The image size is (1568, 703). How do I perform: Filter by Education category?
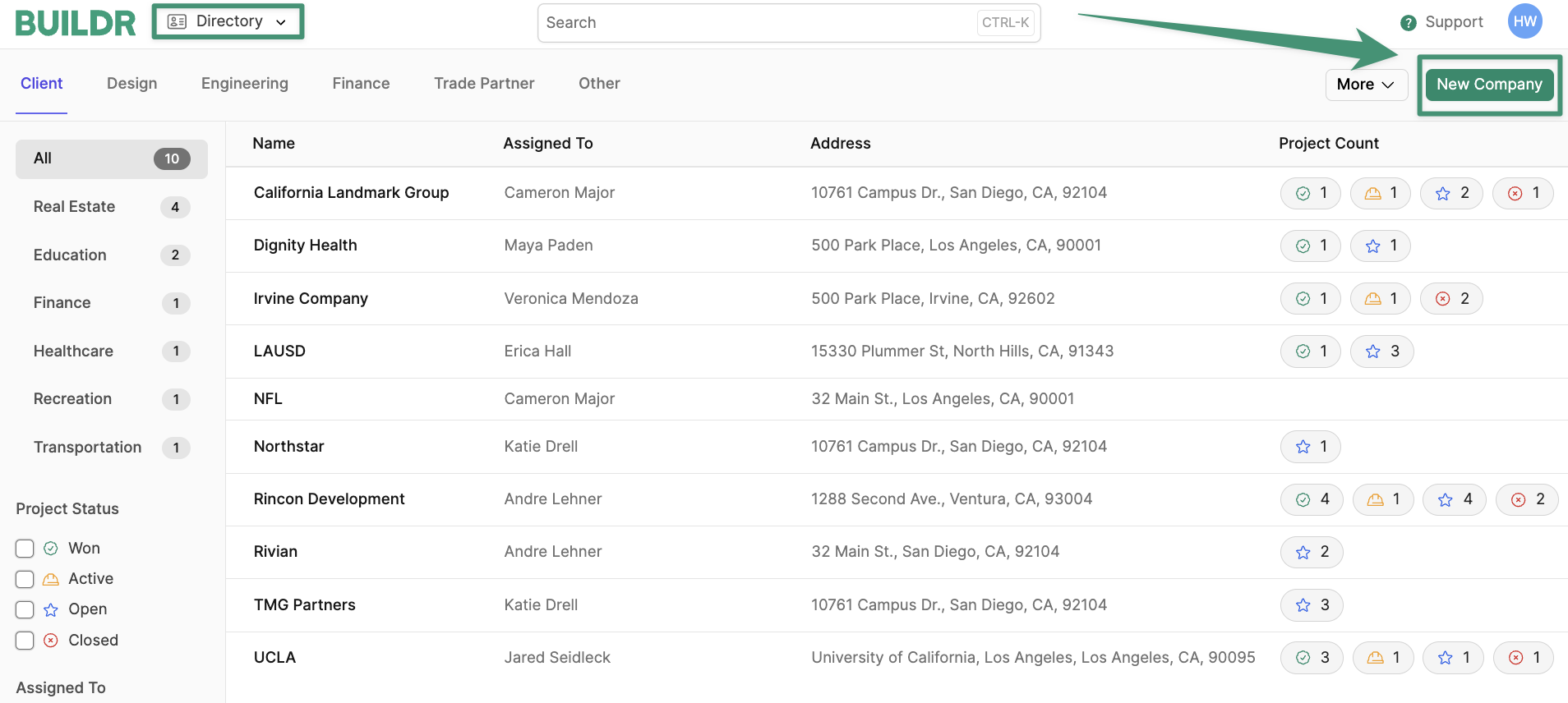[x=112, y=255]
